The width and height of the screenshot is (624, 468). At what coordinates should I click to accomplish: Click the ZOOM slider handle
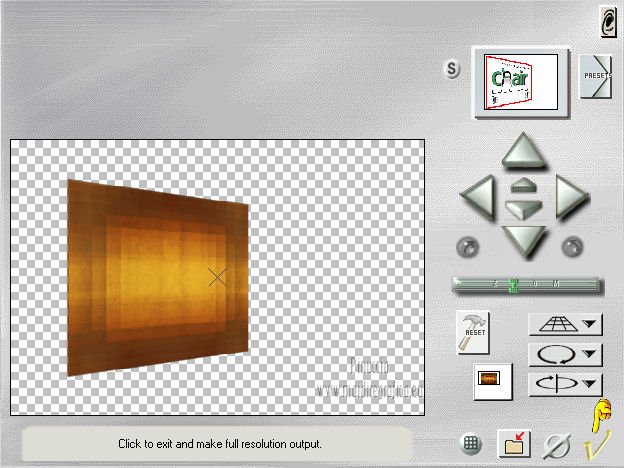tap(514, 285)
